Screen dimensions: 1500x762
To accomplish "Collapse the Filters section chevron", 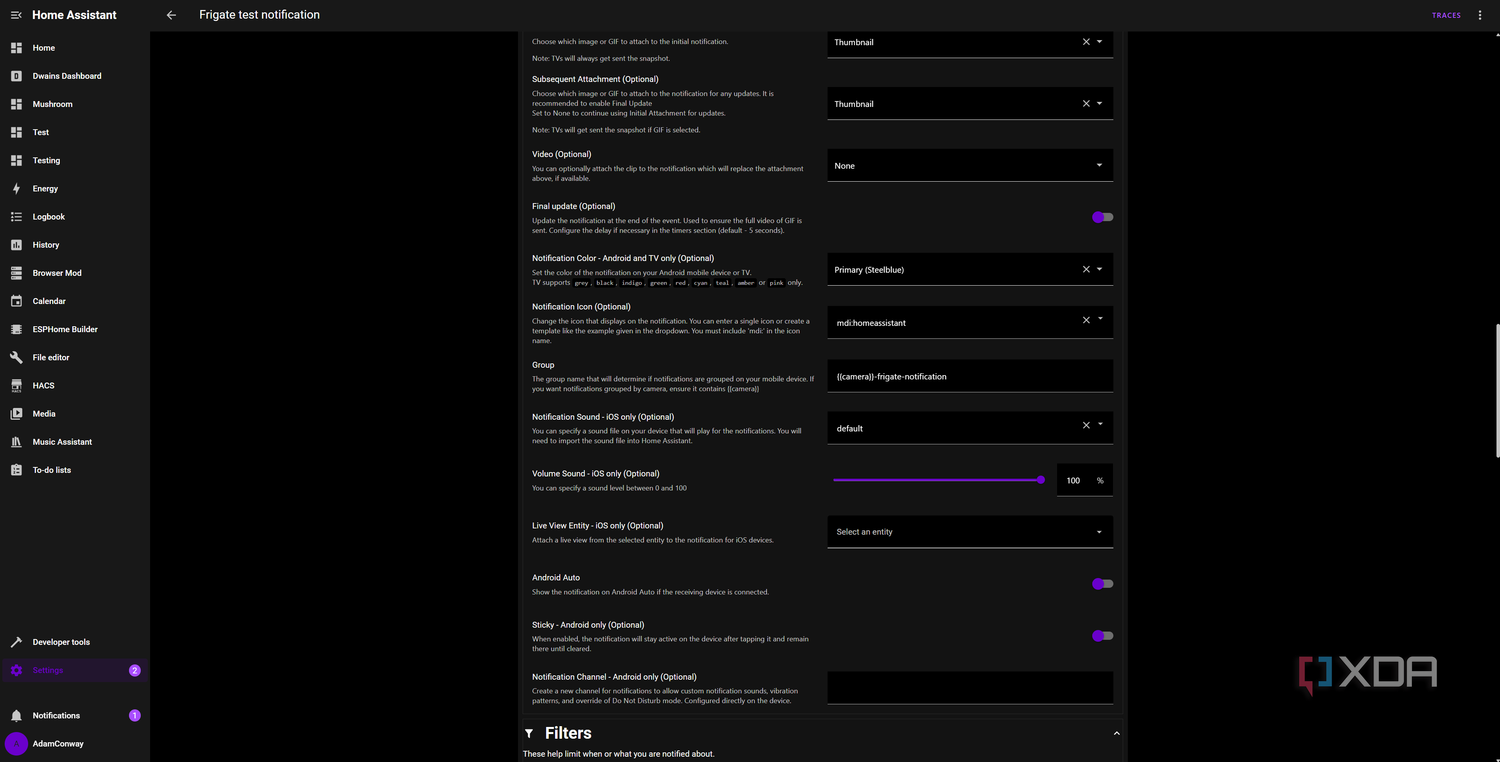I will (x=1116, y=734).
